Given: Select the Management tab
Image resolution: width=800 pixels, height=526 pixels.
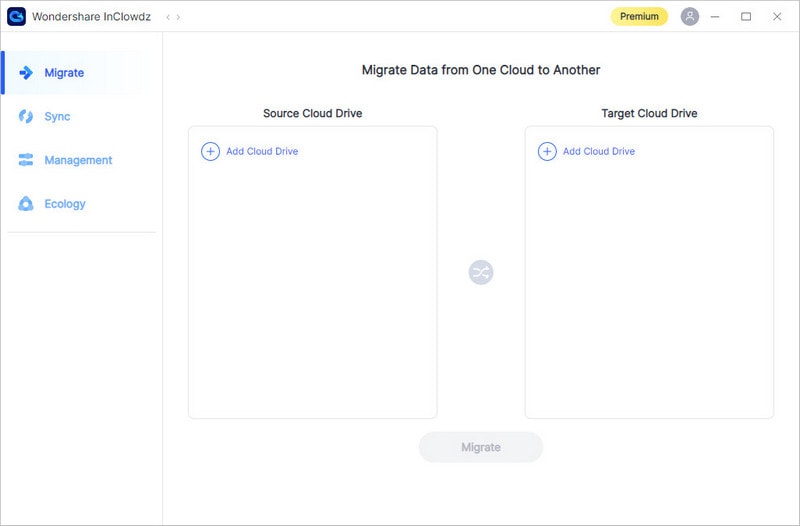Looking at the screenshot, I should point(78,160).
